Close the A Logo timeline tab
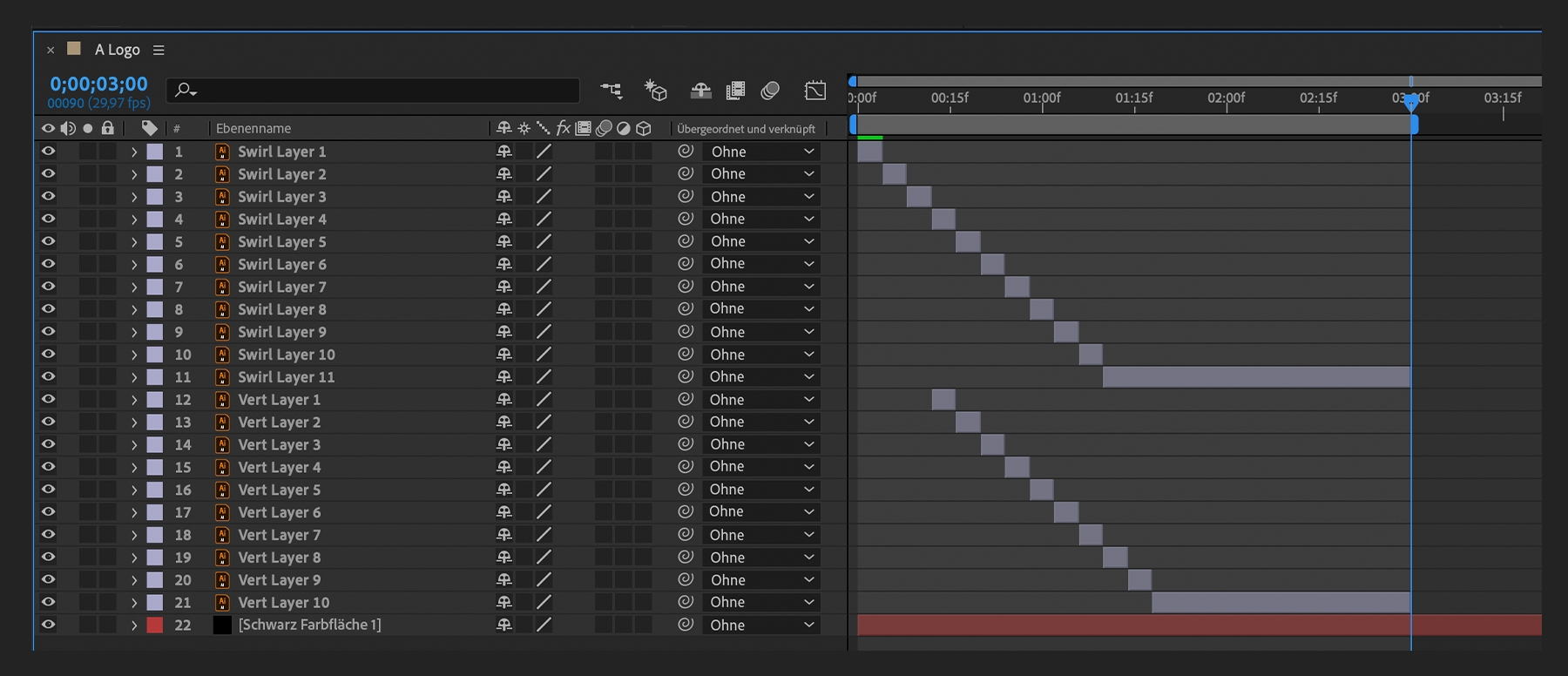The width and height of the screenshot is (1568, 676). [x=51, y=51]
